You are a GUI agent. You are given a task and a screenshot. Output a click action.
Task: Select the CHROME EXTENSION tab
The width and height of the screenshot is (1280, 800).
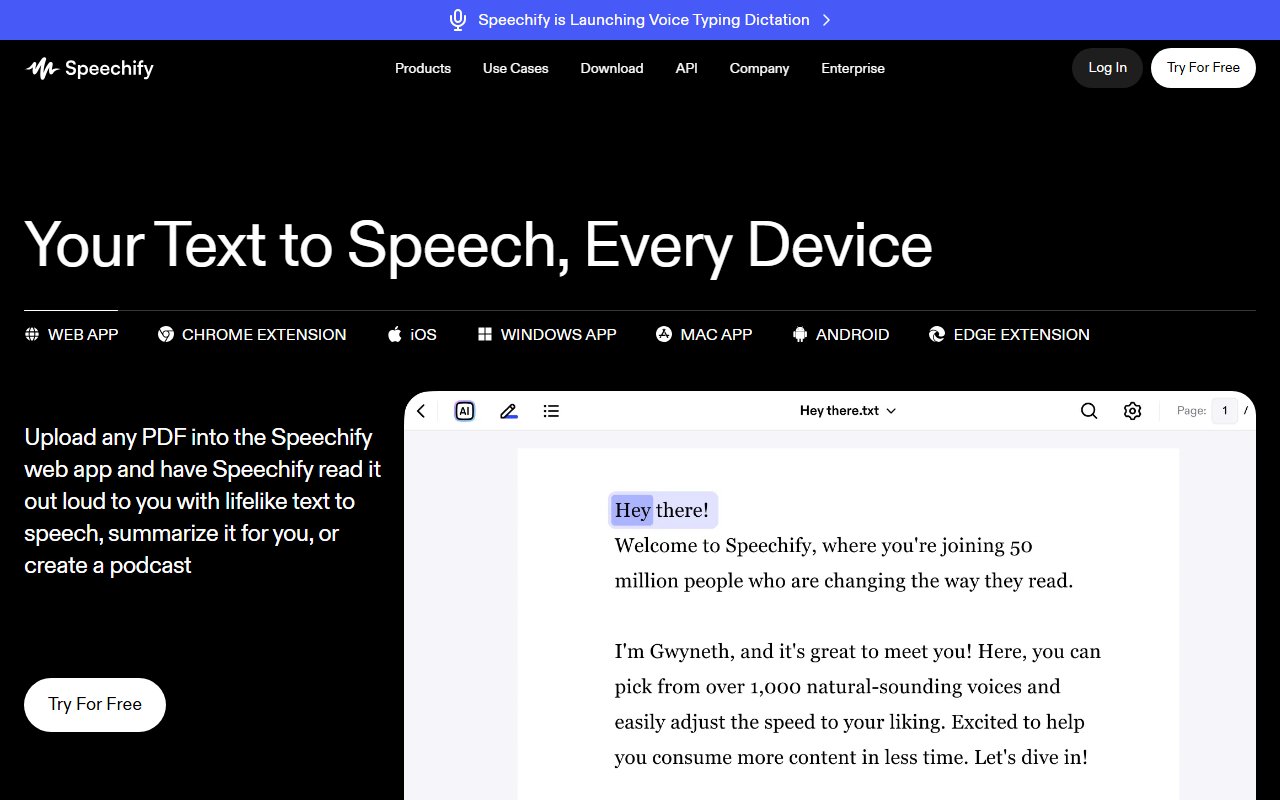tap(252, 334)
